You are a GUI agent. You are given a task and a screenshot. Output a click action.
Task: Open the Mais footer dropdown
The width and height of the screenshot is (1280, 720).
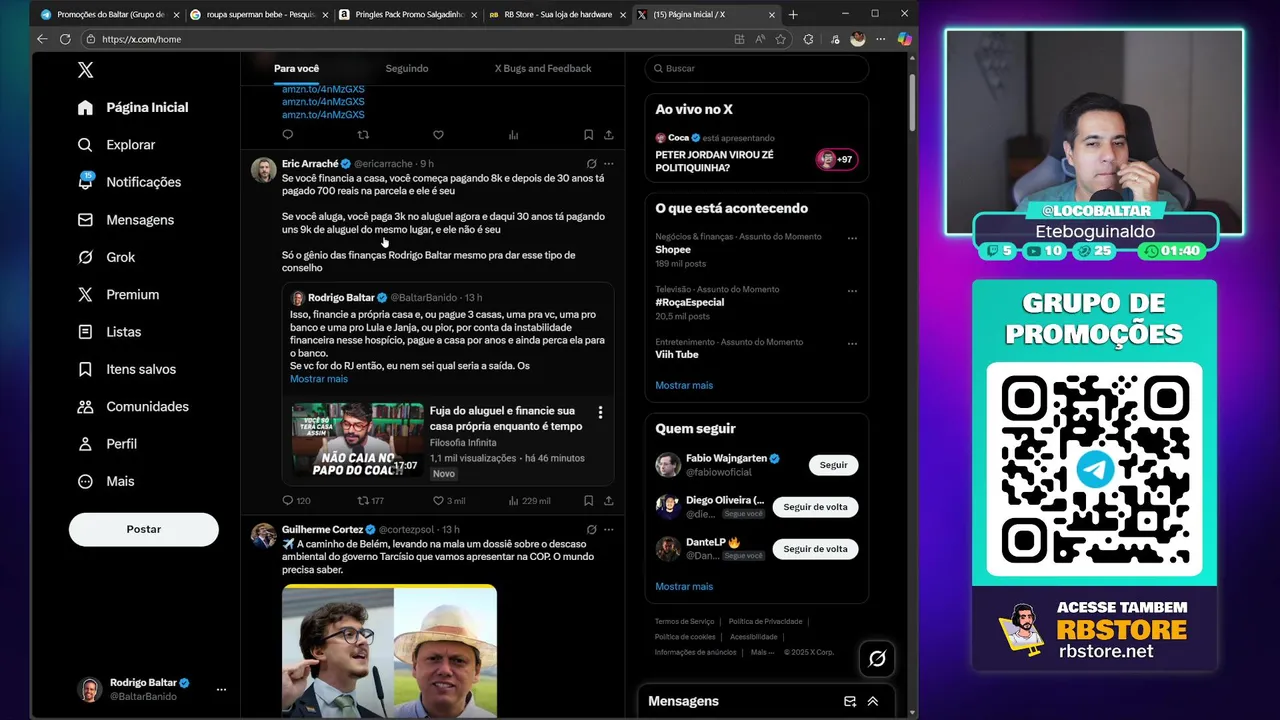[762, 652]
